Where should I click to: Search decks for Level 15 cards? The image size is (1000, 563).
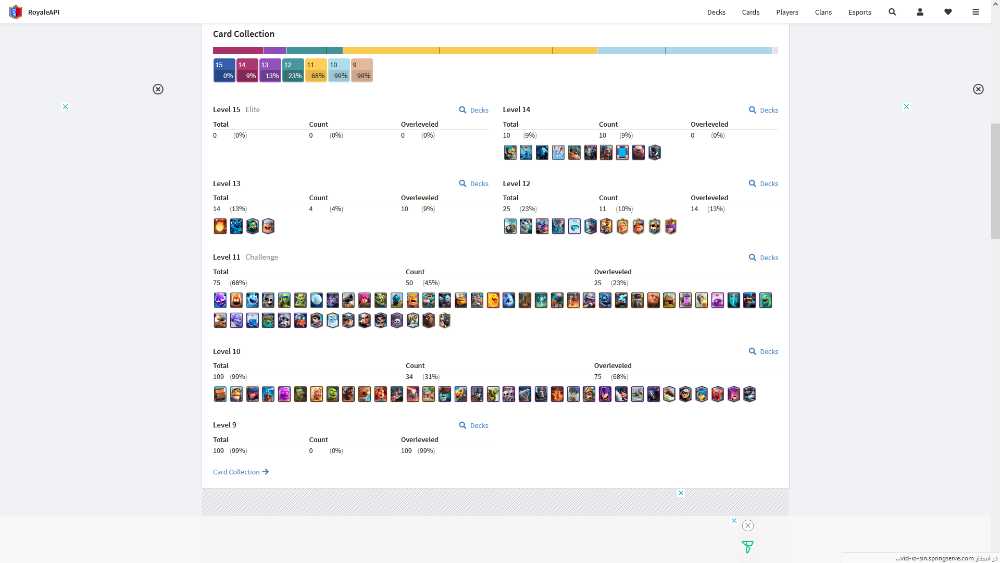(473, 110)
